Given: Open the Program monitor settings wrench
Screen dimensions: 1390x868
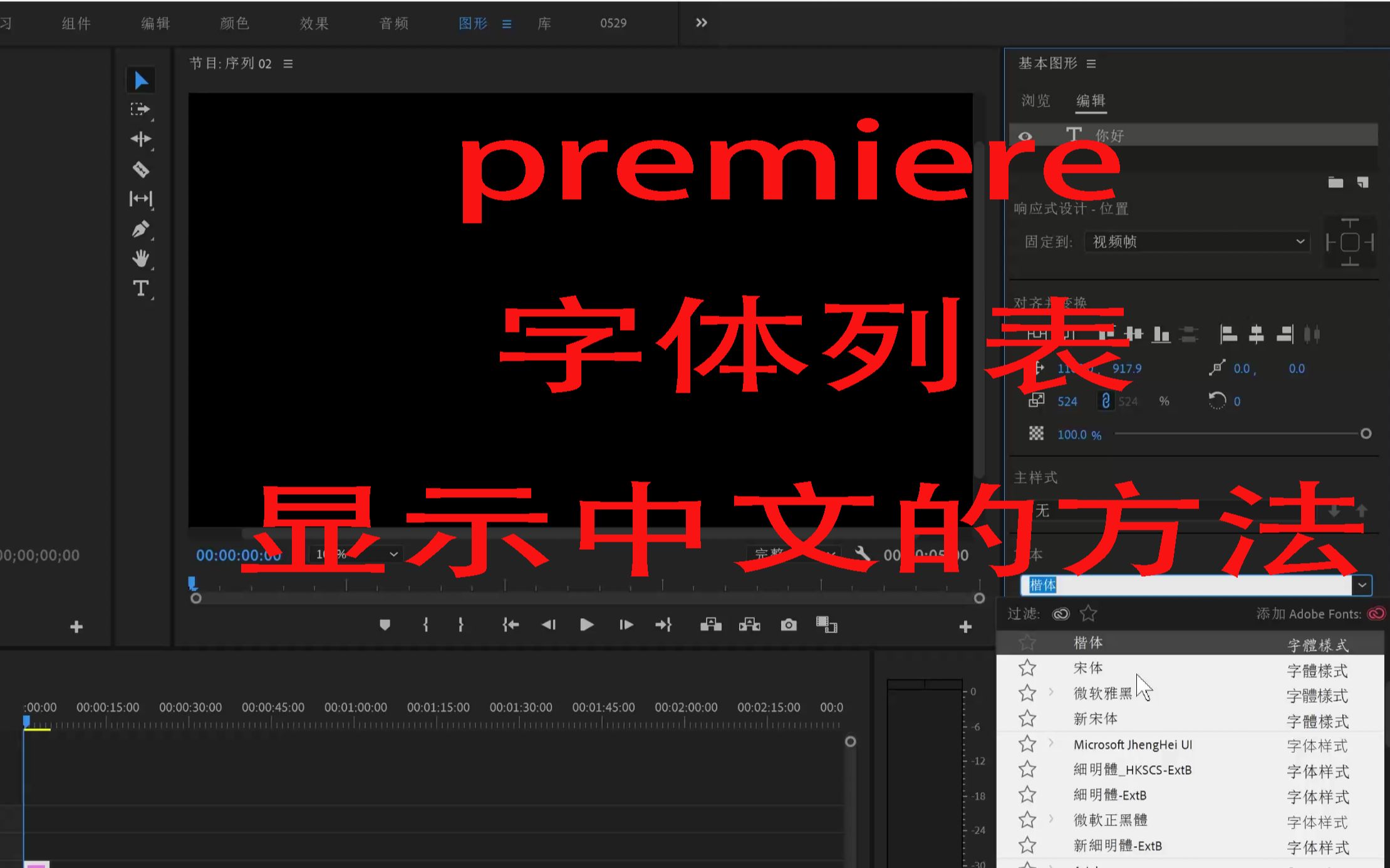Looking at the screenshot, I should (863, 553).
